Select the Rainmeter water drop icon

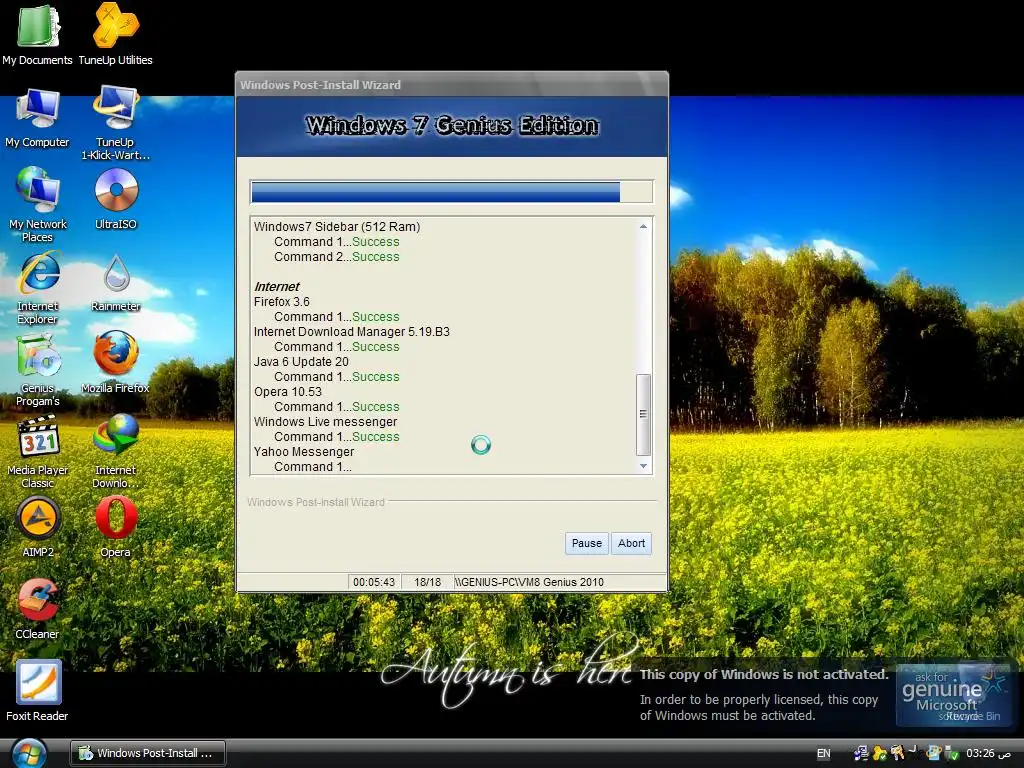click(116, 281)
